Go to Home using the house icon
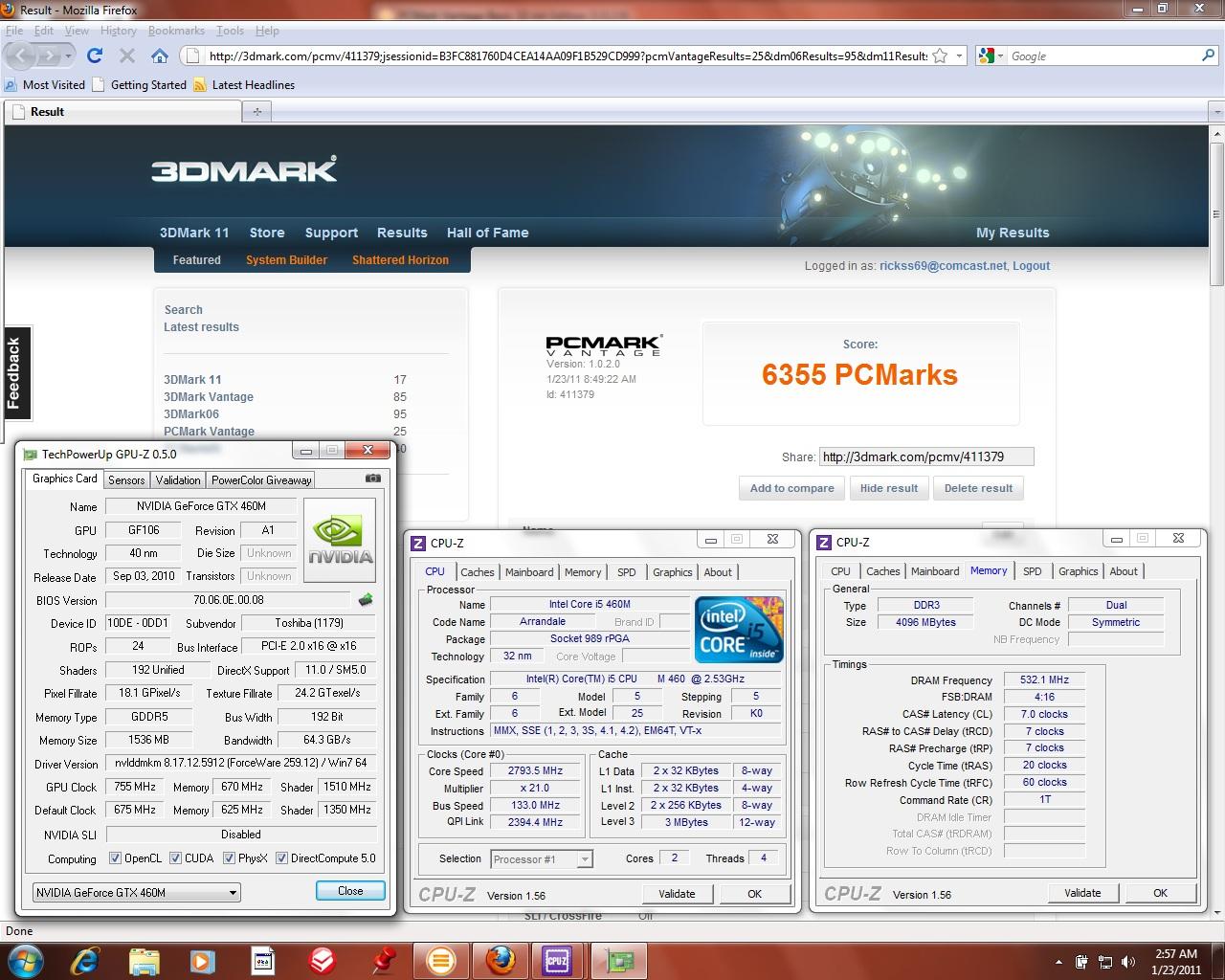1225x980 pixels. pos(160,56)
